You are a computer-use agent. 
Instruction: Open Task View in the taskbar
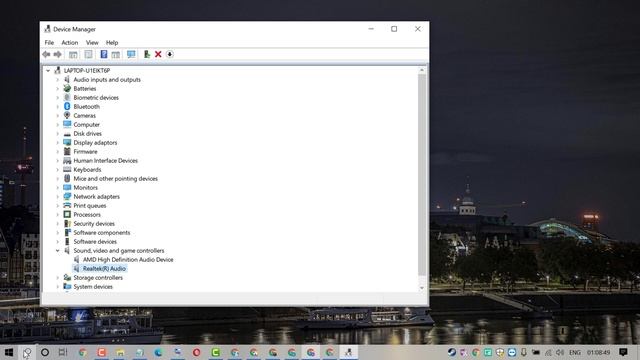click(x=63, y=352)
